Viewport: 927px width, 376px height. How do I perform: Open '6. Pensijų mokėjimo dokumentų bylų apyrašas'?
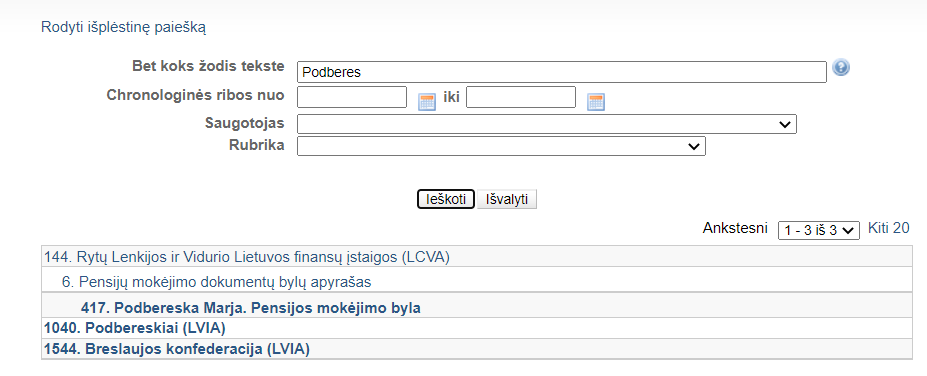216,282
